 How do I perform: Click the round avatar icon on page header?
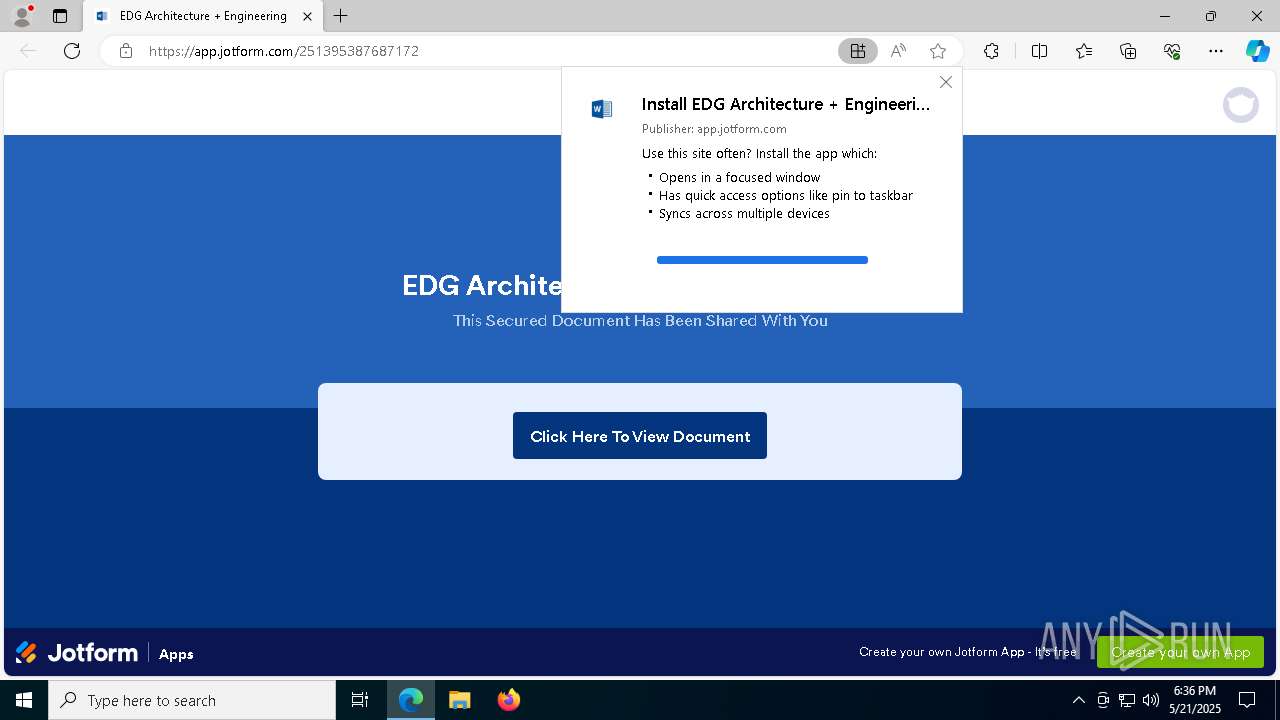[x=1241, y=105]
